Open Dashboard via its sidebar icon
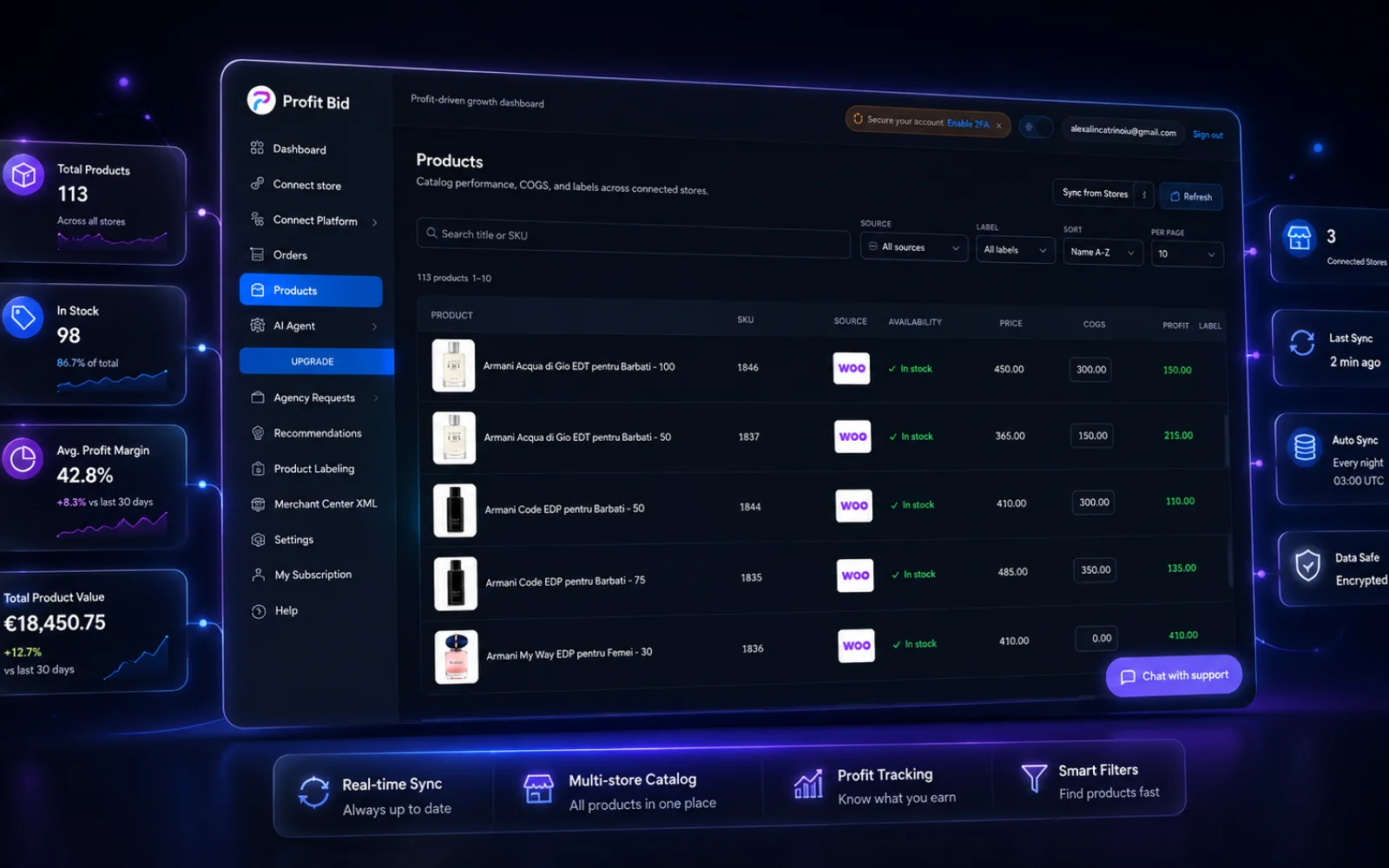This screenshot has height=868, width=1389. [257, 148]
